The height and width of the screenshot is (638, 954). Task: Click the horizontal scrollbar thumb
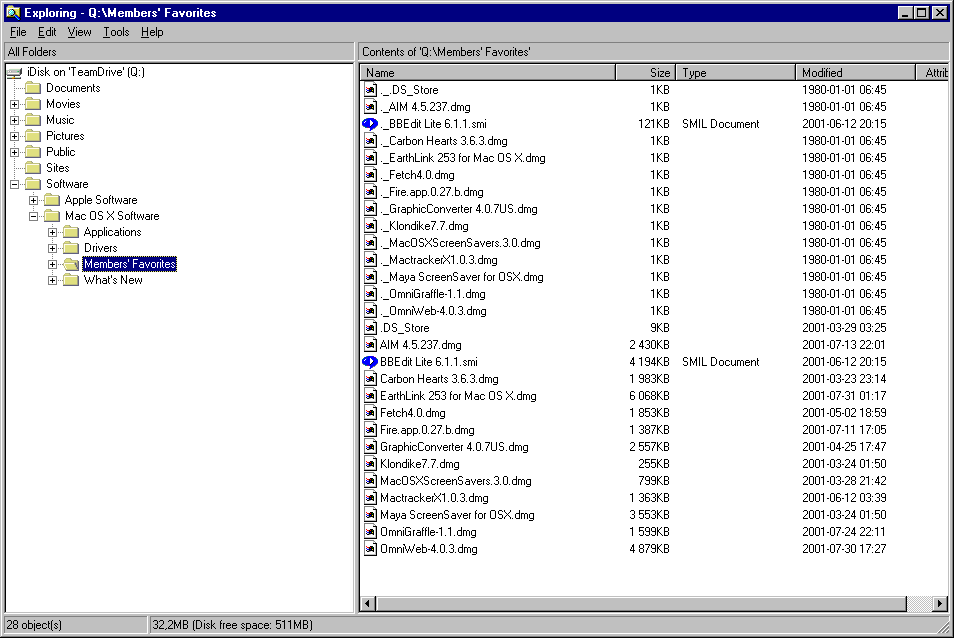click(x=641, y=604)
